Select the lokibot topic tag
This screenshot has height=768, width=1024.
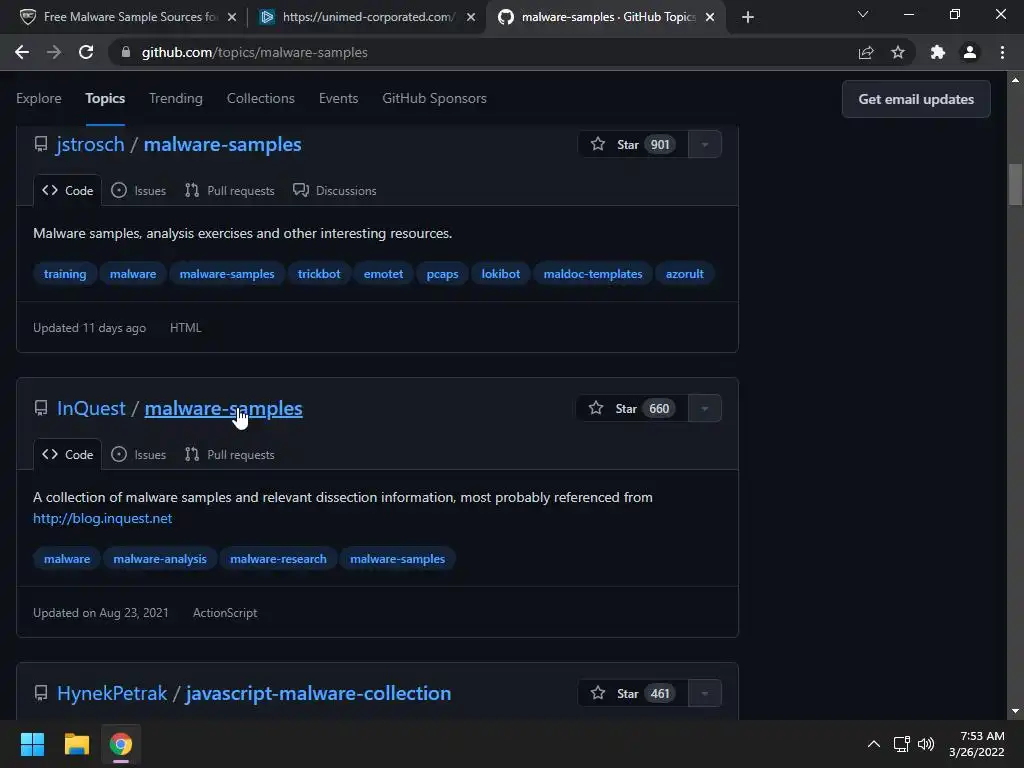(x=501, y=274)
